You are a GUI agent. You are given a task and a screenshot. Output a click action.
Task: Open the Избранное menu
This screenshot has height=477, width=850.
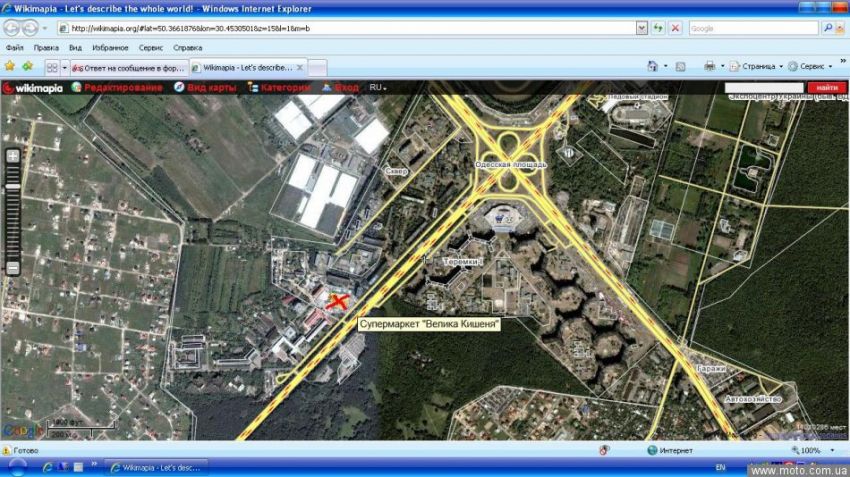(x=110, y=47)
